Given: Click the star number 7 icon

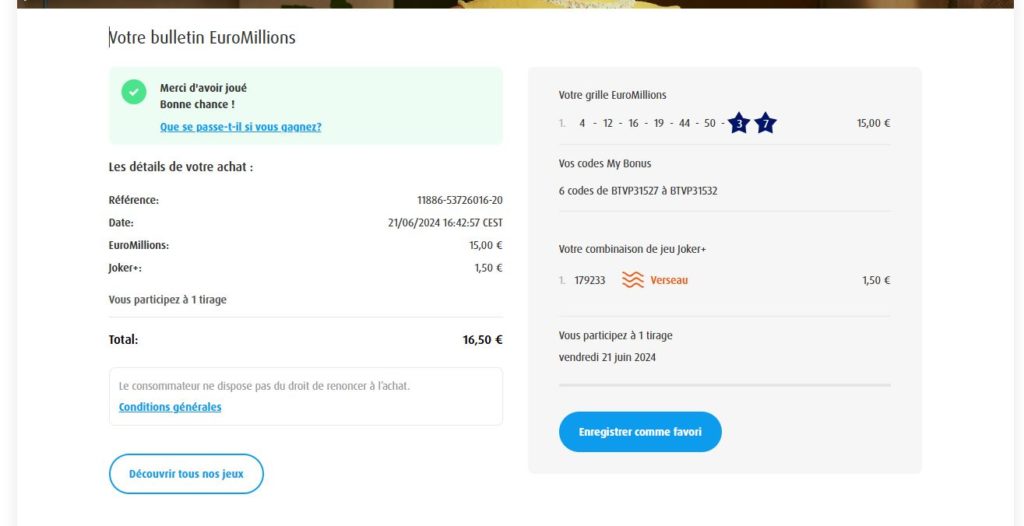Looking at the screenshot, I should (765, 124).
